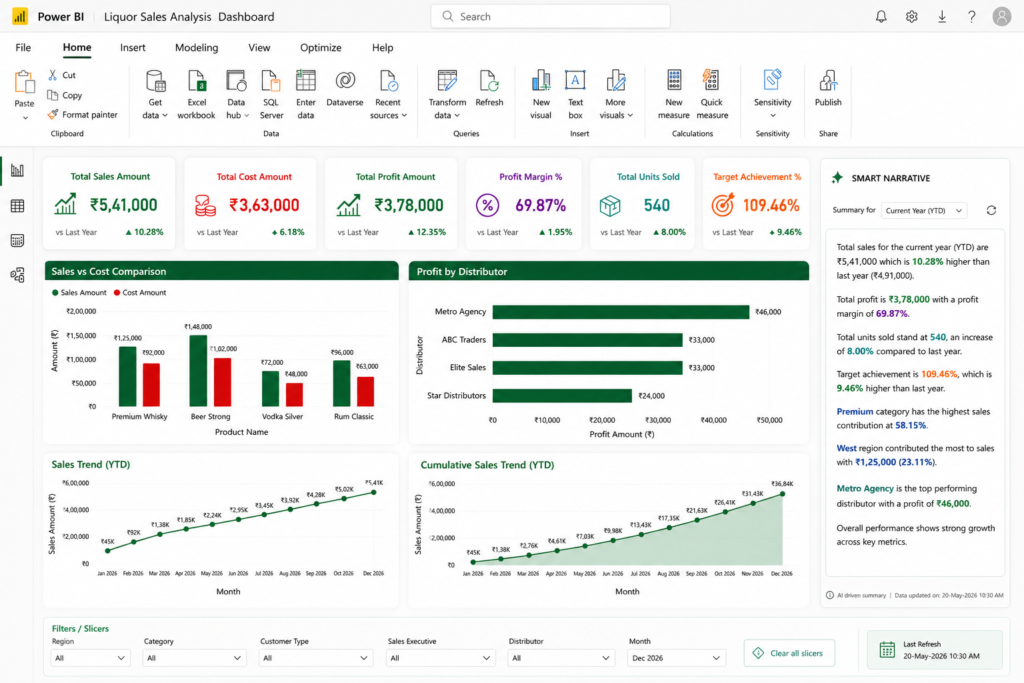Open the Summary for period dropdown
The height and width of the screenshot is (683, 1024).
tap(923, 210)
